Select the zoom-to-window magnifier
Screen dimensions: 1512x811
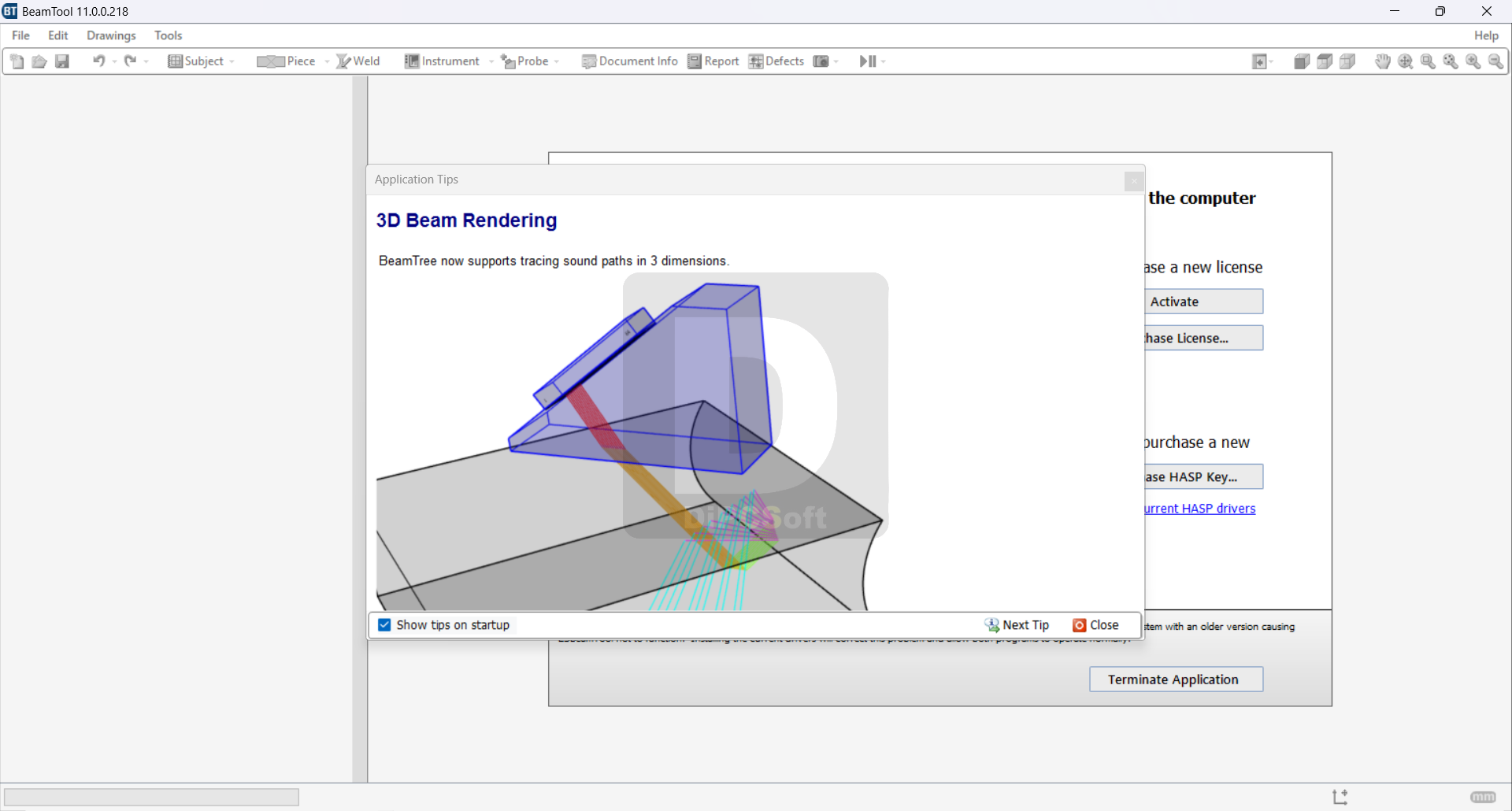click(x=1429, y=61)
